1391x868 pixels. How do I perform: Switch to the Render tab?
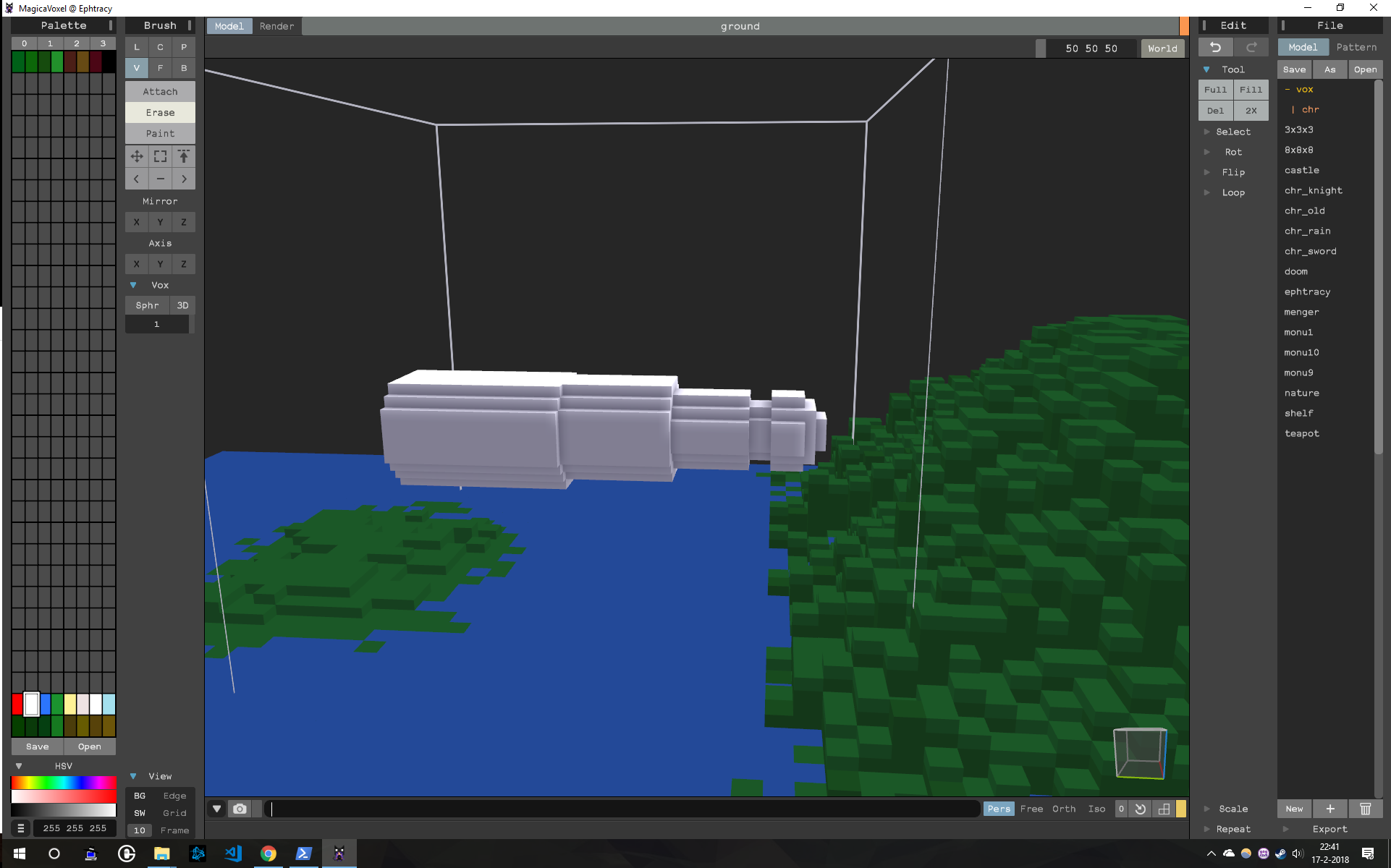click(x=276, y=26)
